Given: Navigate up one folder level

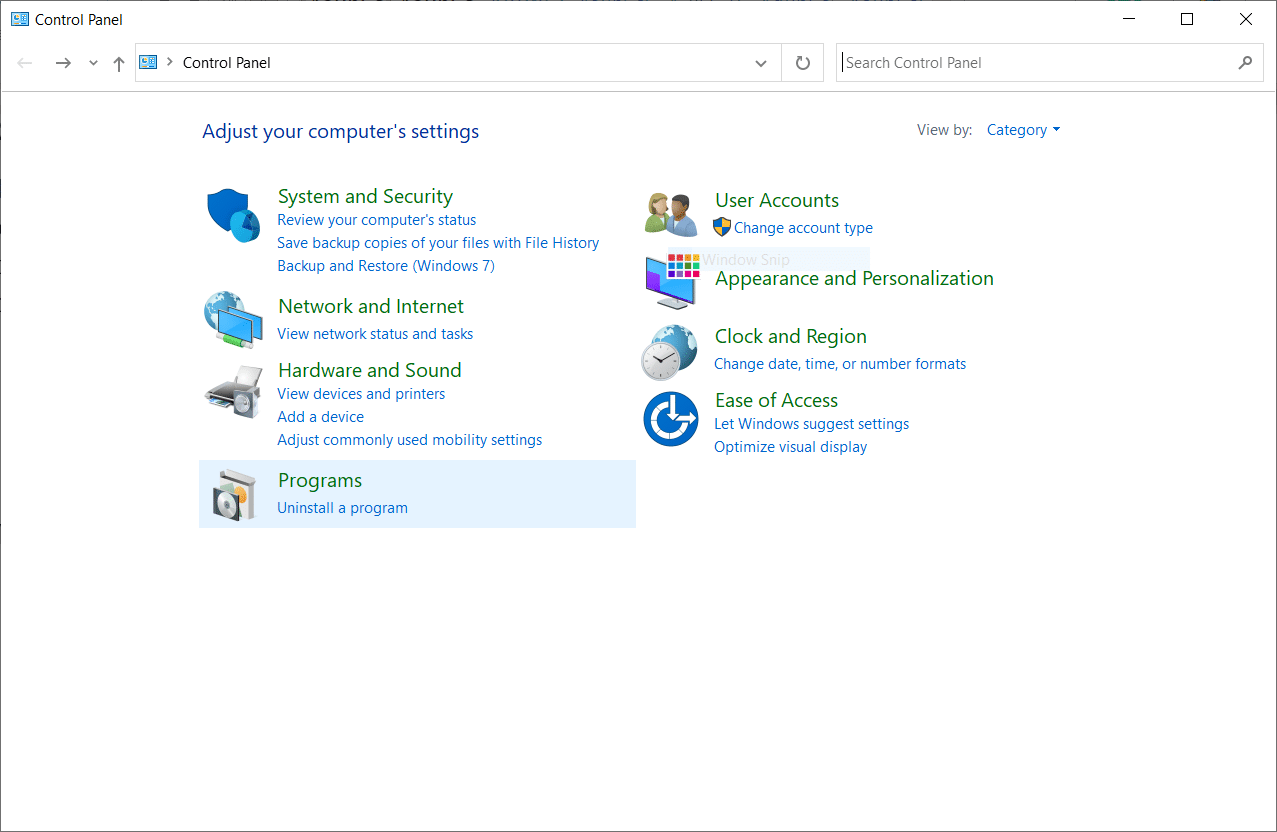Looking at the screenshot, I should [x=119, y=63].
